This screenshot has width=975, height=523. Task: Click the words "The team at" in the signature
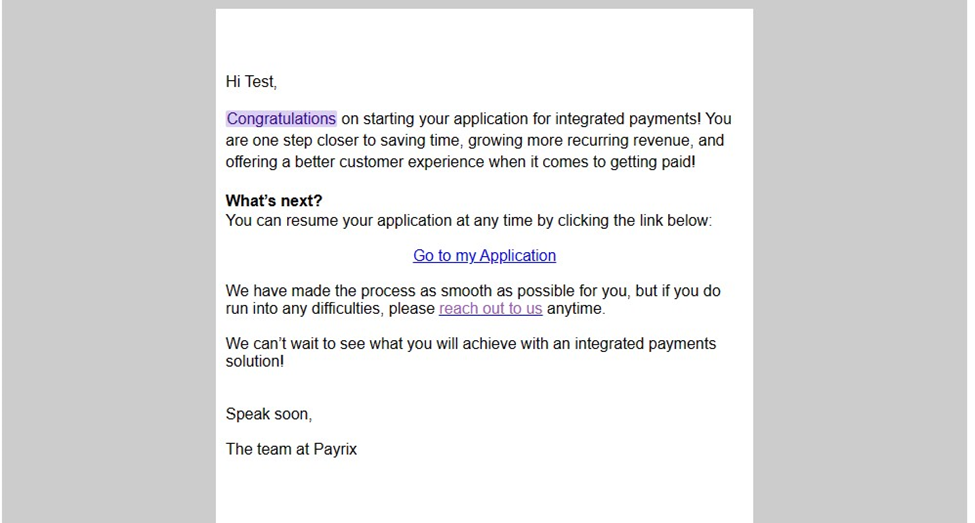coord(267,449)
